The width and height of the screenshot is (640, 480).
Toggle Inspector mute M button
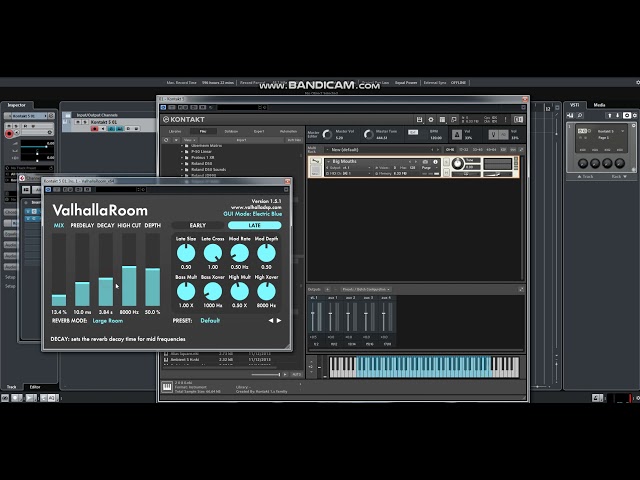pos(9,126)
